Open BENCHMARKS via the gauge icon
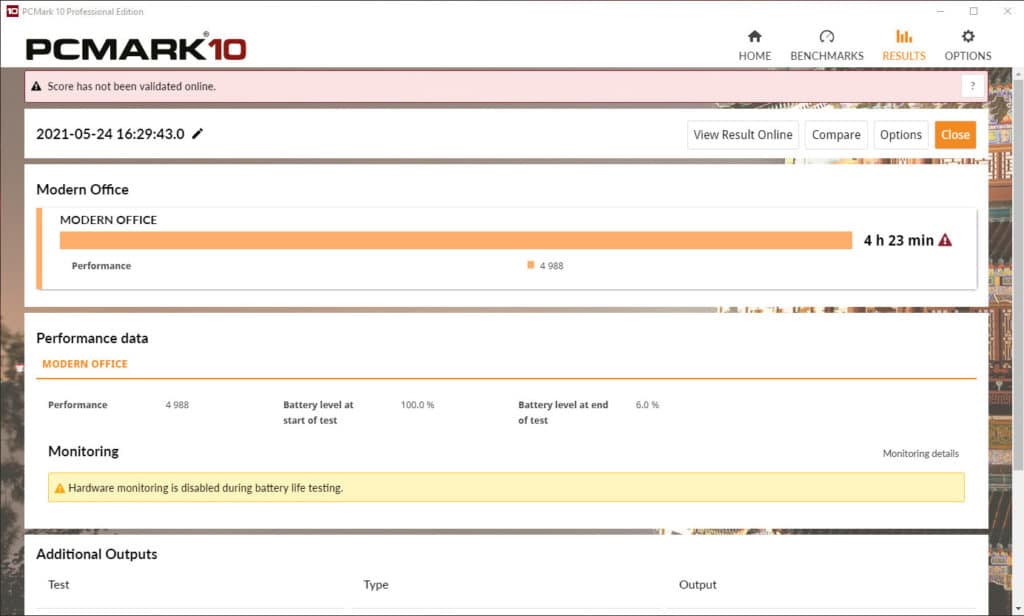 tap(826, 36)
